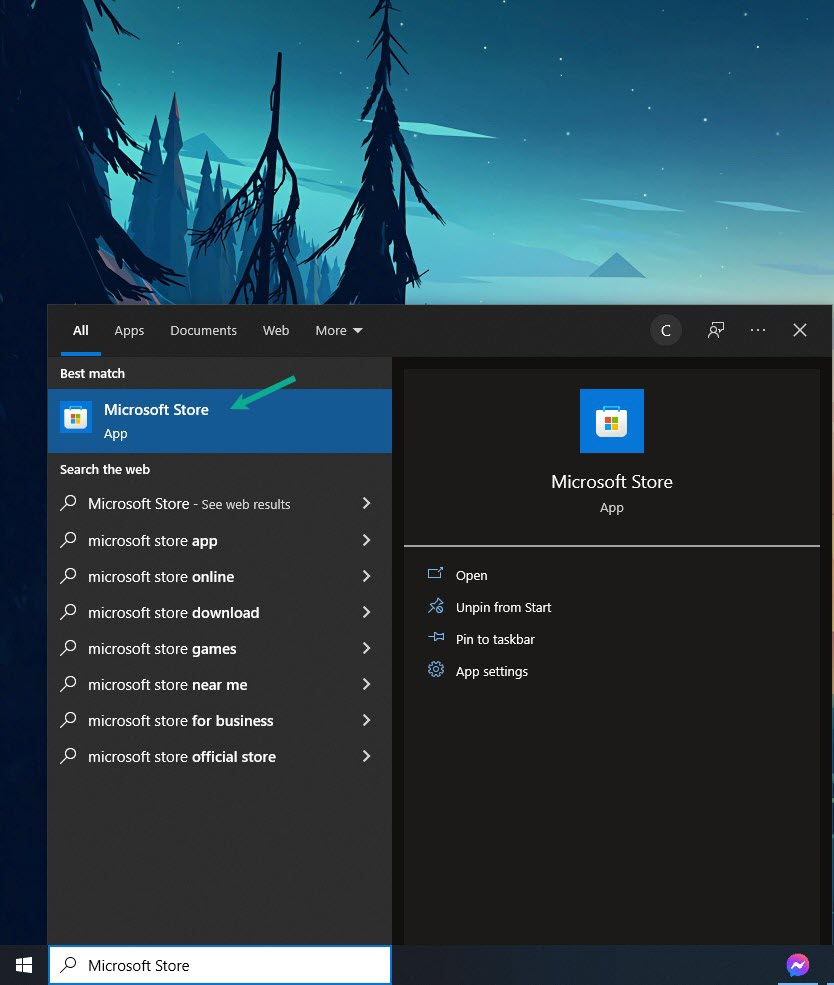Screen dimensions: 834x985
Task: Open the Windows Start button
Action: pos(24,965)
